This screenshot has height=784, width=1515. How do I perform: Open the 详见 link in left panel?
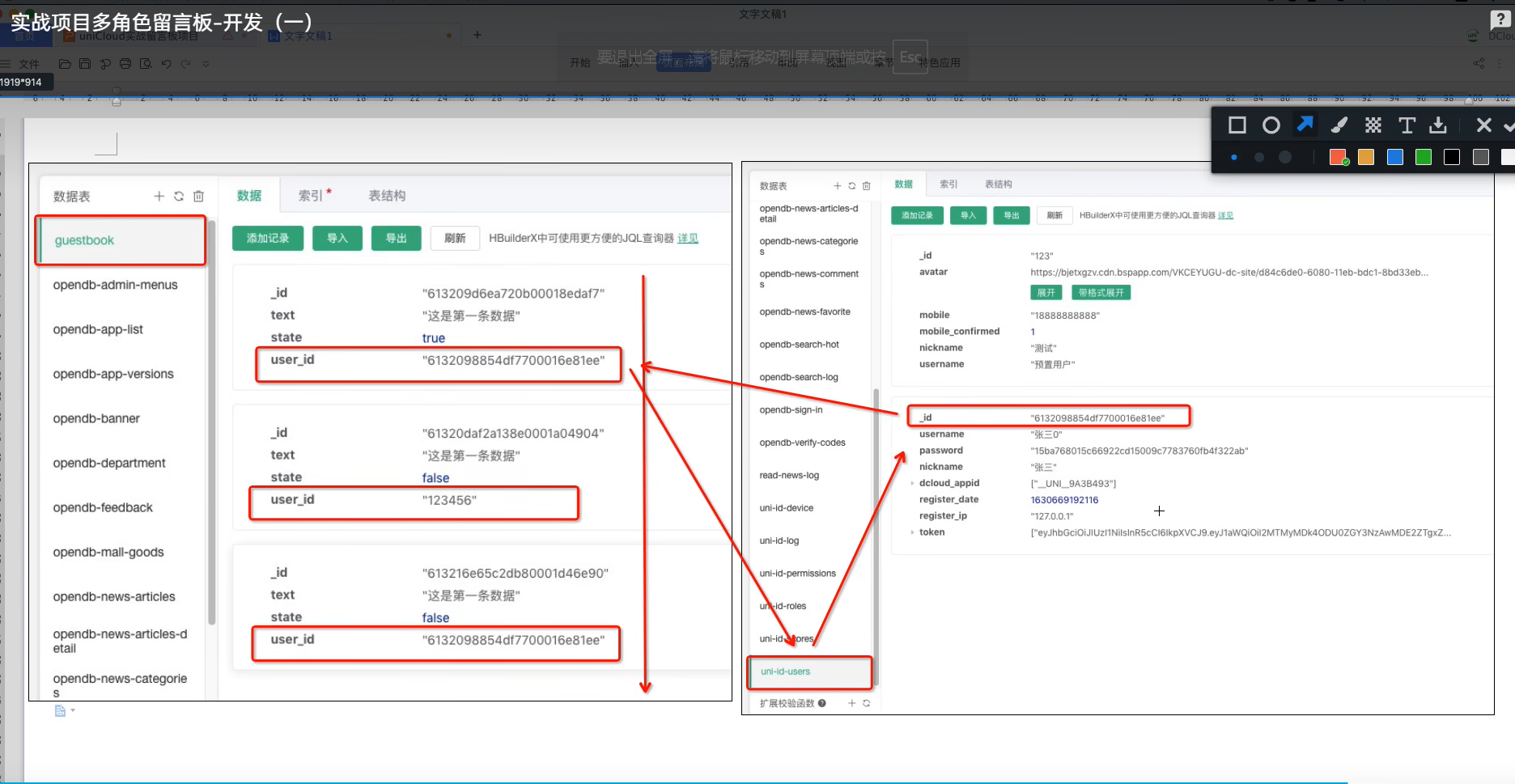coord(688,238)
